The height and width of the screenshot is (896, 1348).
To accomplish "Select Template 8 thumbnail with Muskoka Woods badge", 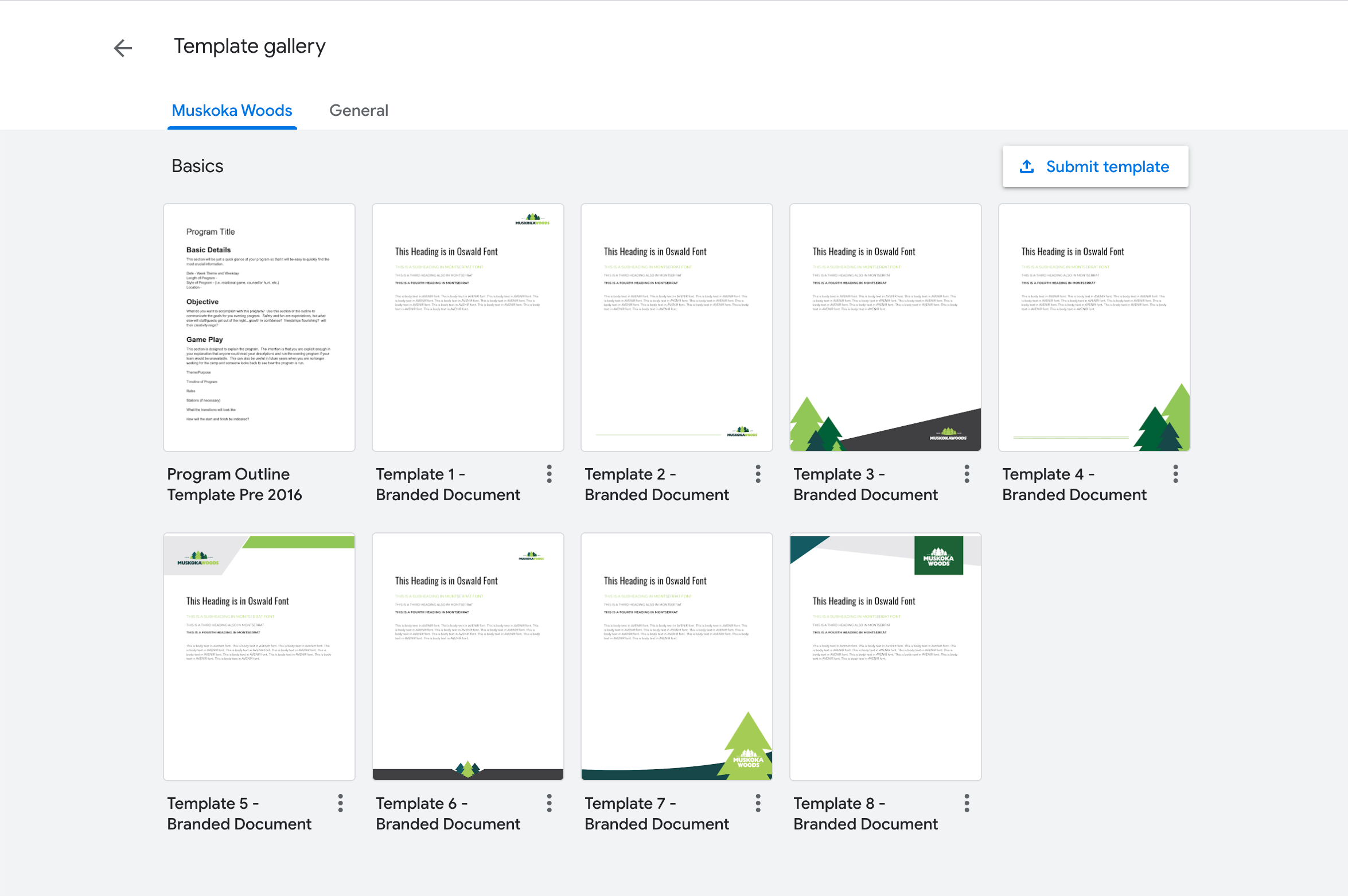I will click(x=885, y=656).
